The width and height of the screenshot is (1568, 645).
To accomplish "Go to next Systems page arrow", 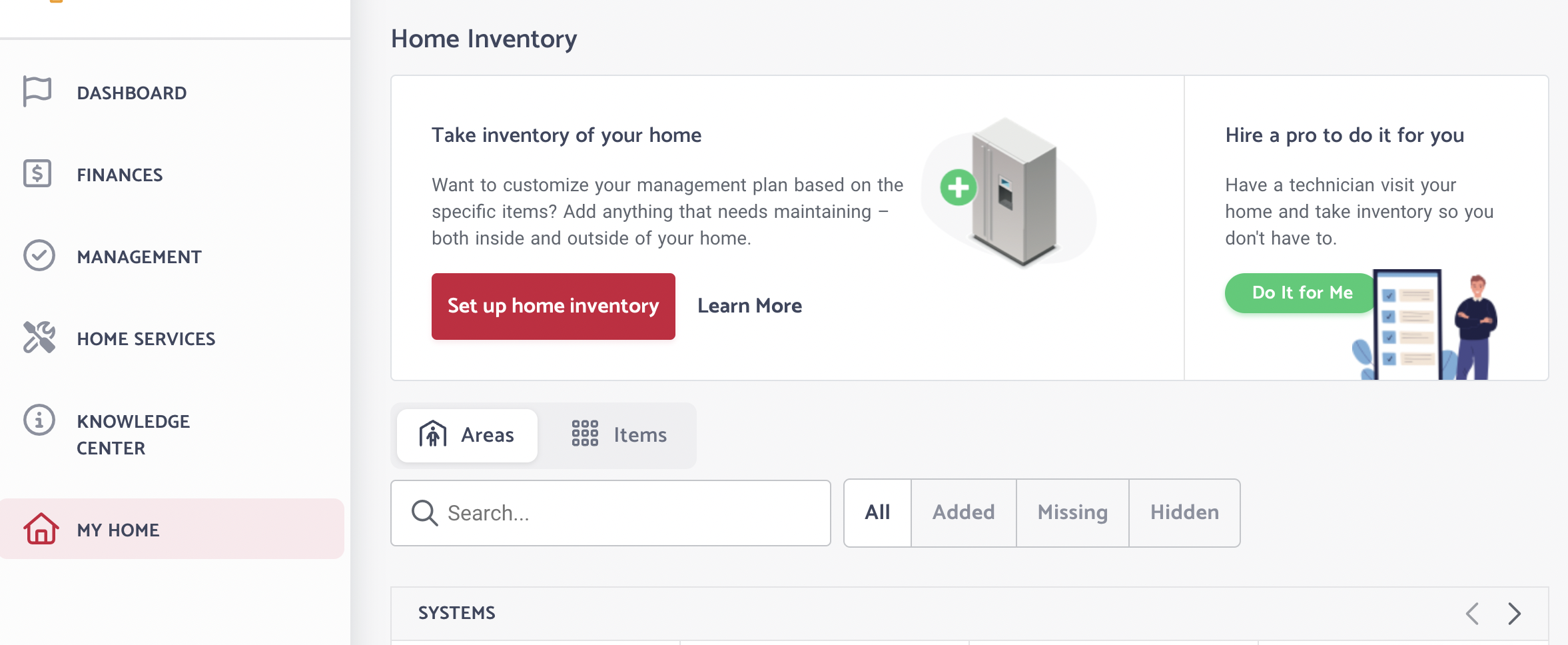I will [x=1514, y=613].
